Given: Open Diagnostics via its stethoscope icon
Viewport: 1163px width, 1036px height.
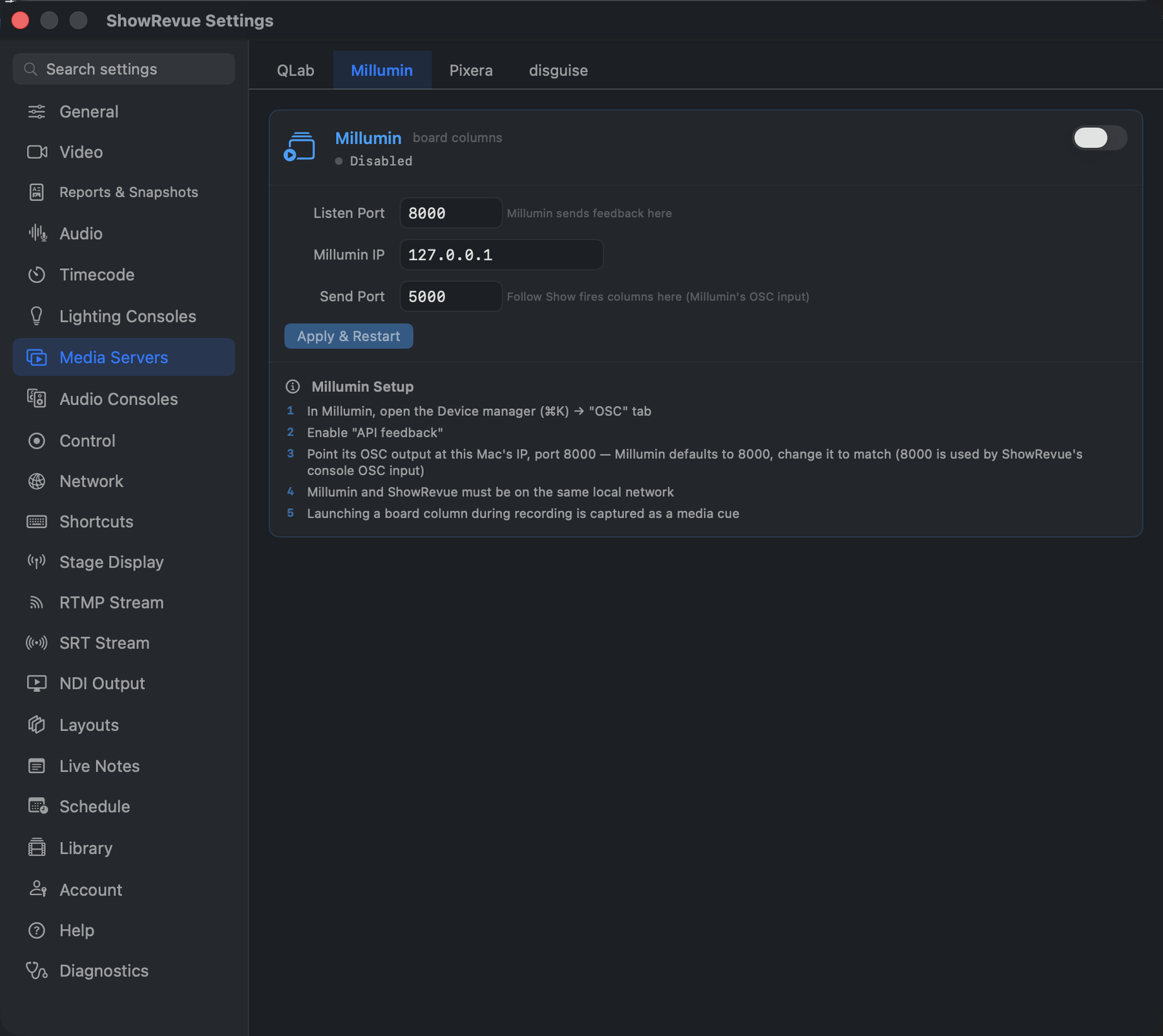Looking at the screenshot, I should pos(37,971).
